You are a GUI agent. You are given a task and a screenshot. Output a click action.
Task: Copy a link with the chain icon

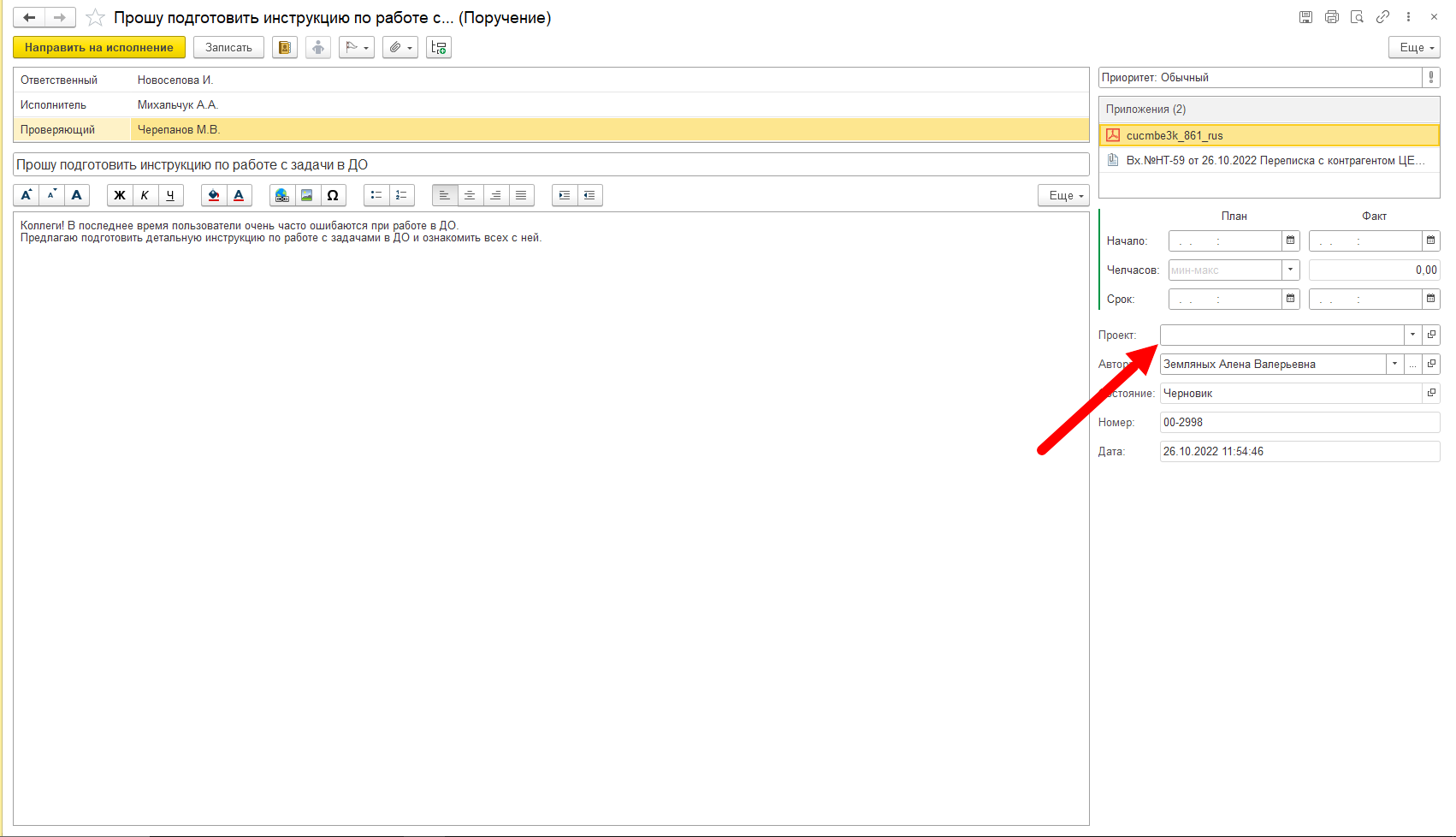(1383, 17)
